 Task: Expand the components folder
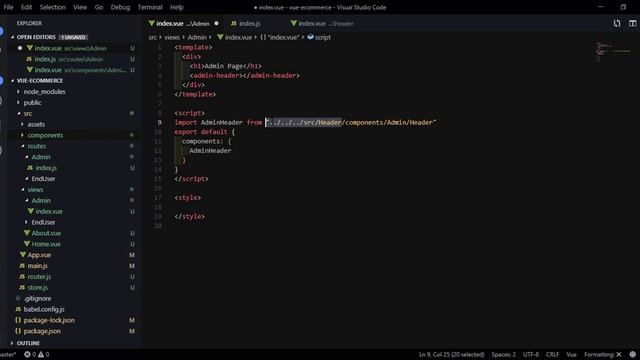coord(45,135)
